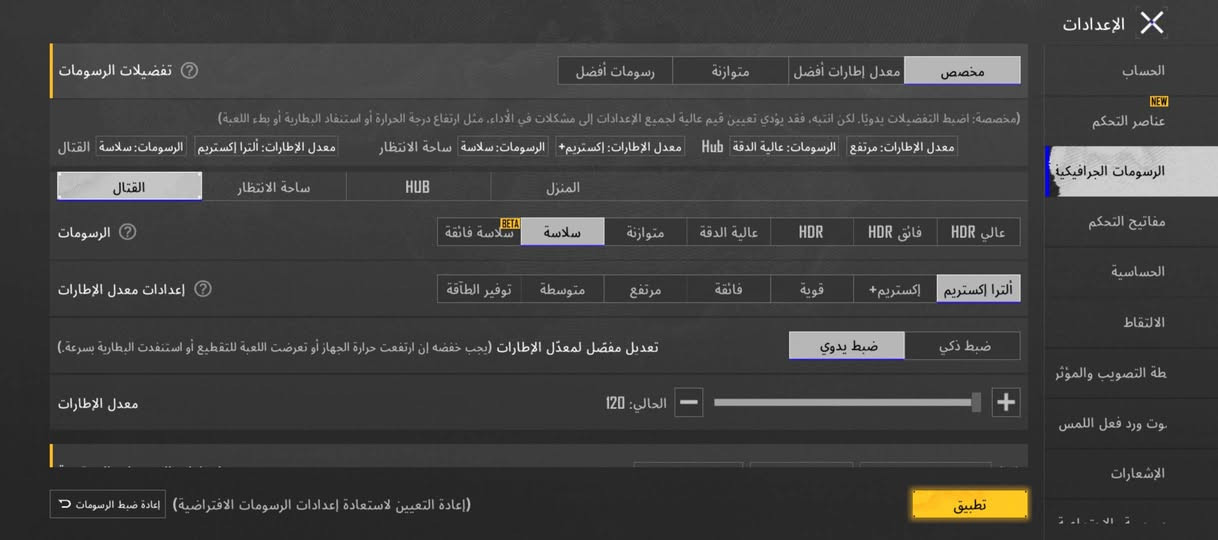
Task: Open help icon beside إعدادات معدل الإطارات
Action: (x=203, y=288)
